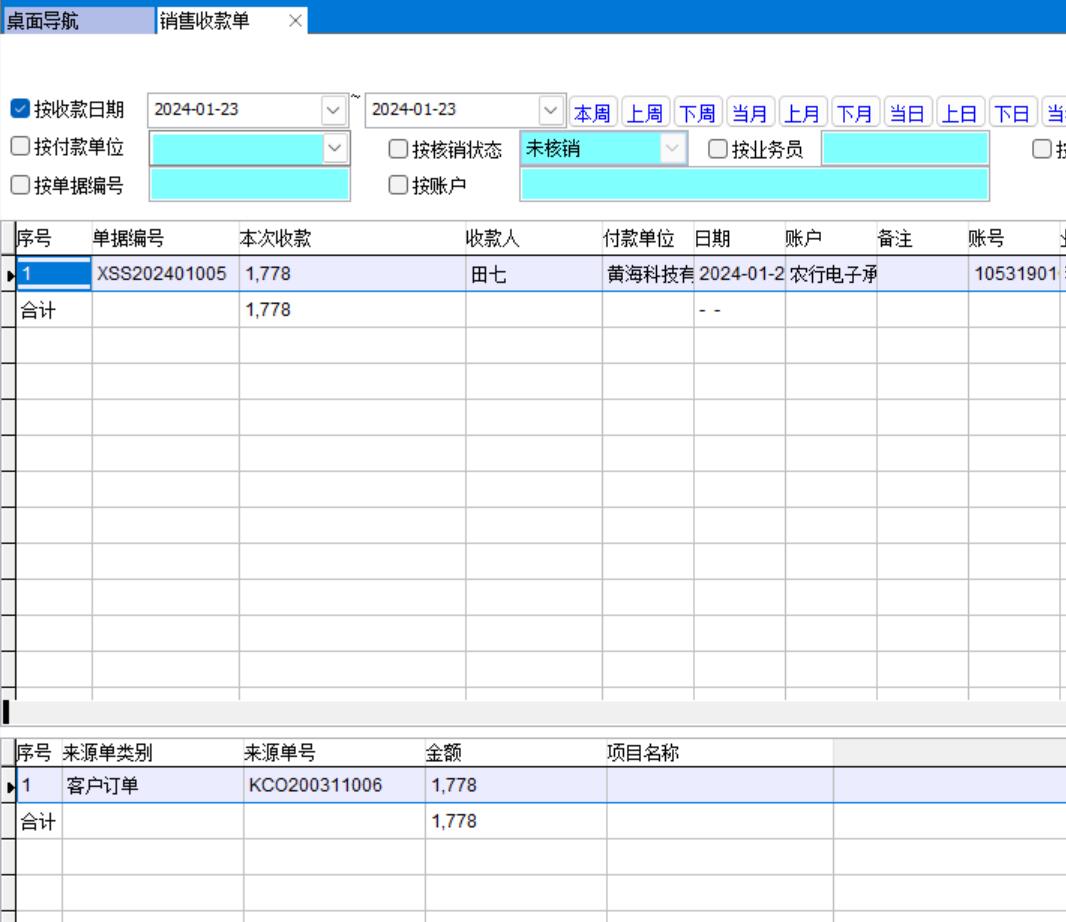Uncheck the 按收款日期 checkbox
Screen dimensions: 1066x922
pyautogui.click(x=20, y=109)
